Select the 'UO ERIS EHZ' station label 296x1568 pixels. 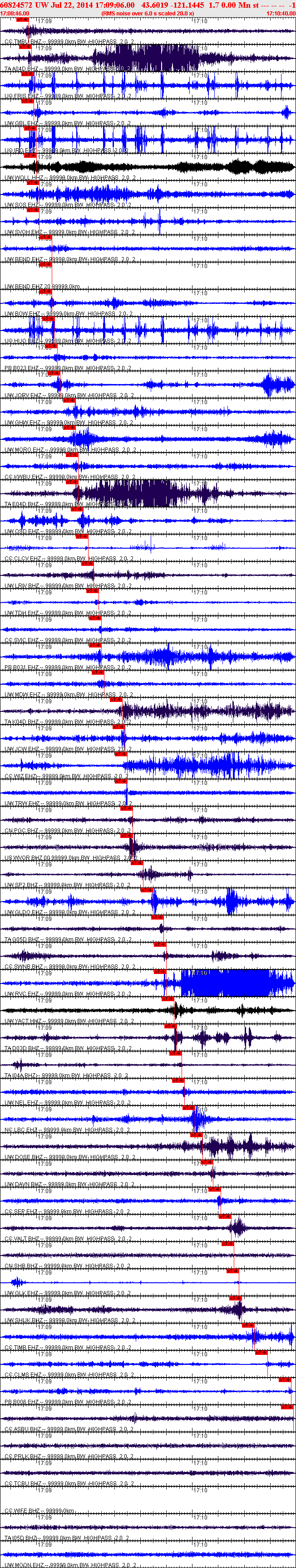22,96
